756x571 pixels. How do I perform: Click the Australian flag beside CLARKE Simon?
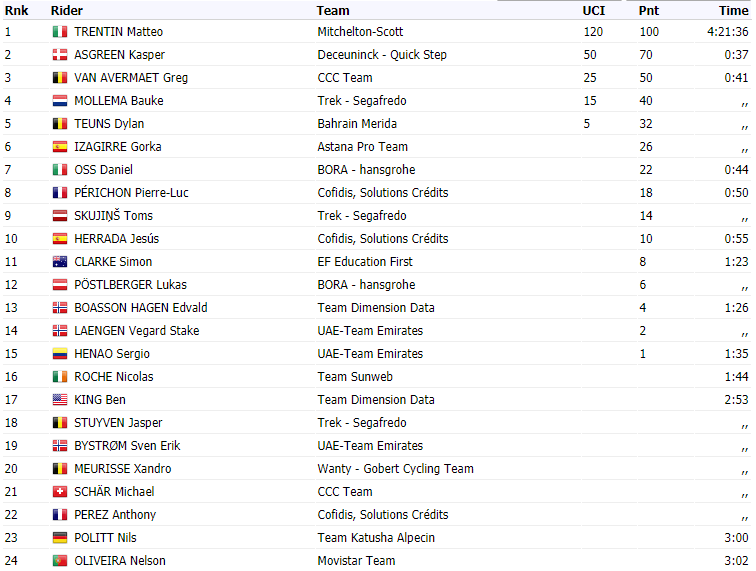(x=59, y=262)
